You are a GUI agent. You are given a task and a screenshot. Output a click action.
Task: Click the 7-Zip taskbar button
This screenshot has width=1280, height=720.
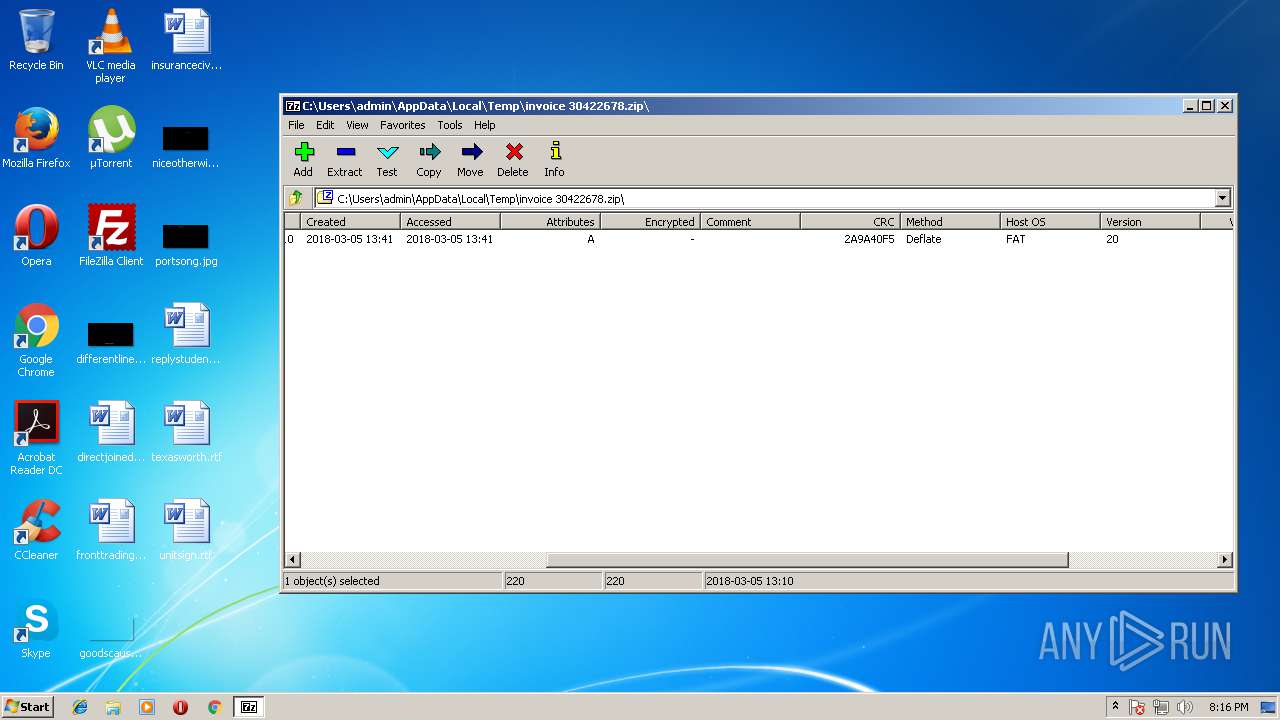(249, 707)
